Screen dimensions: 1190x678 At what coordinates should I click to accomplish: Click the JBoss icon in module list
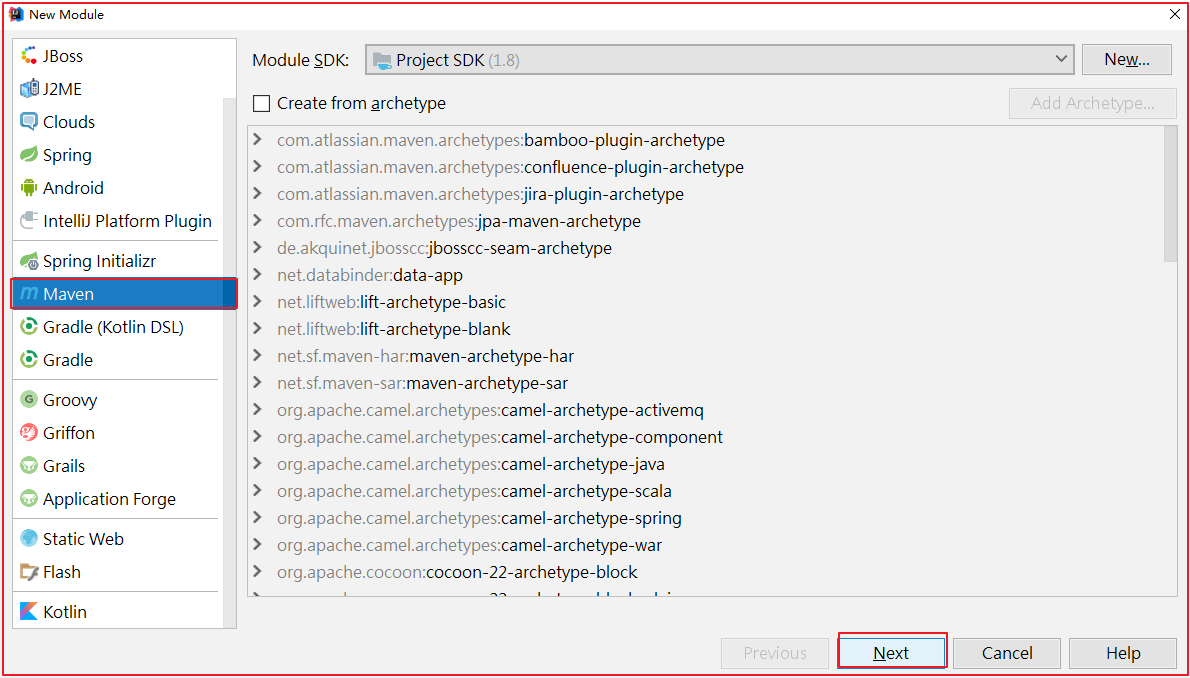28,56
